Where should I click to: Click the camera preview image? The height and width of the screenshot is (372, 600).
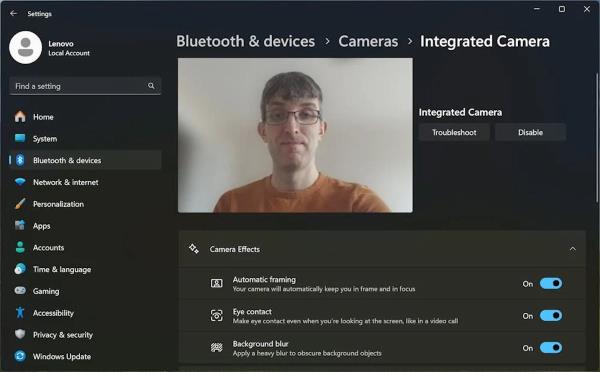pos(295,135)
